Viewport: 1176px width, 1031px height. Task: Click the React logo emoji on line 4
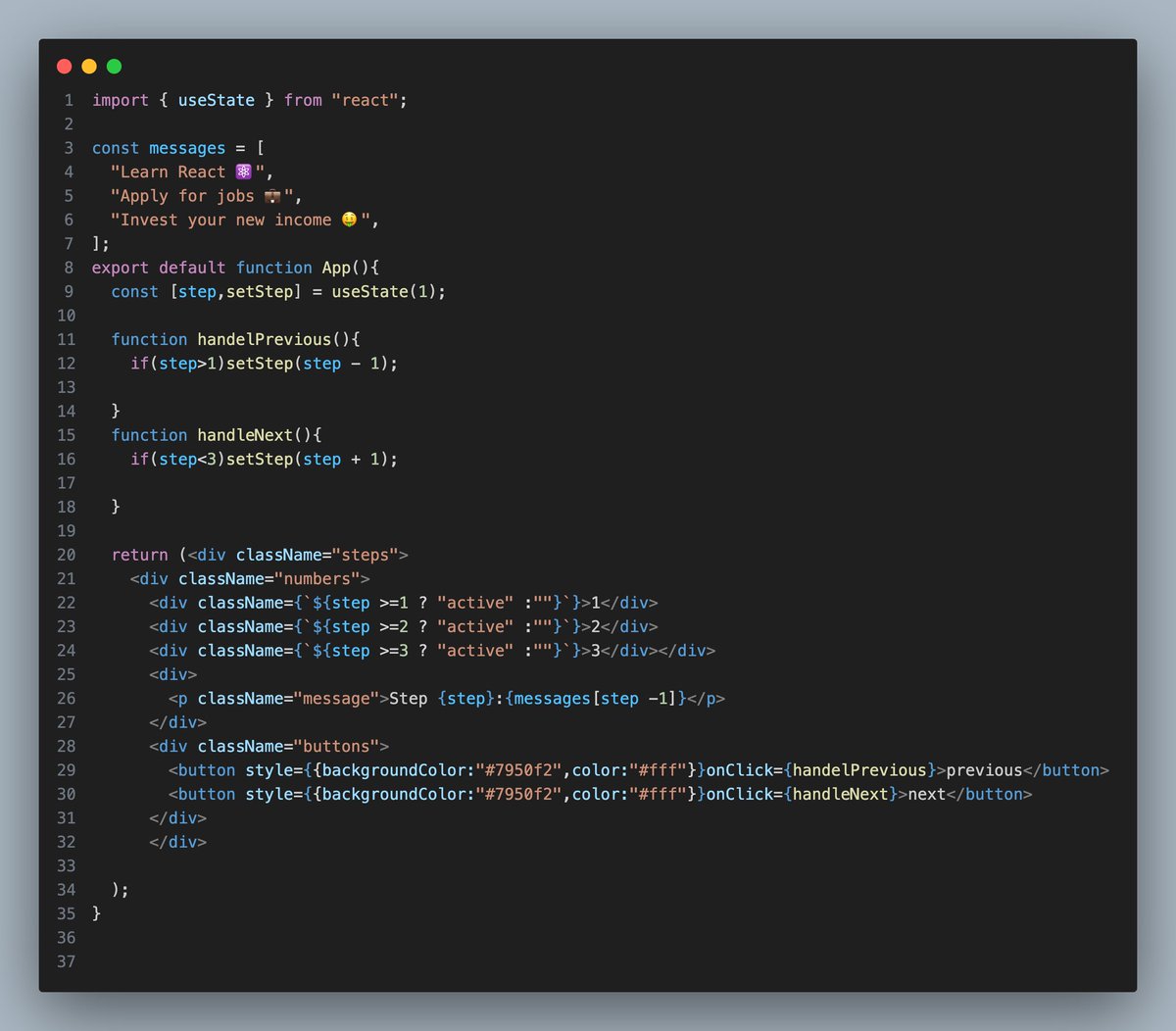[241, 172]
